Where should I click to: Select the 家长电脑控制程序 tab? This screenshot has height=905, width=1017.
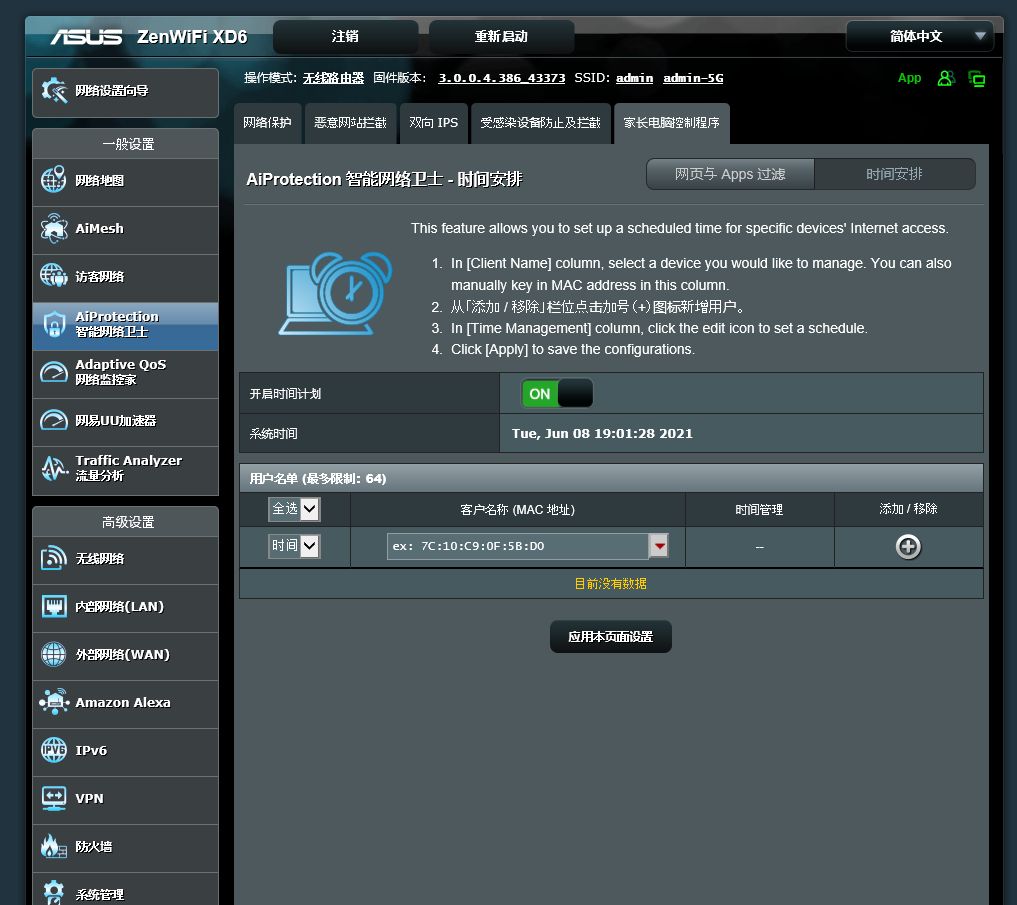671,123
